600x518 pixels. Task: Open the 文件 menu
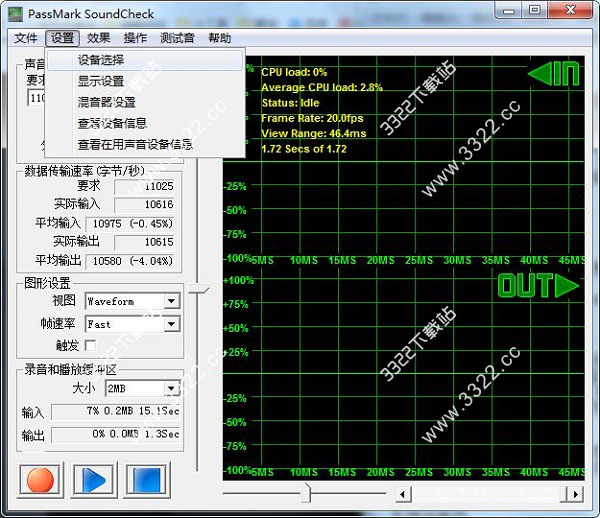(26, 38)
